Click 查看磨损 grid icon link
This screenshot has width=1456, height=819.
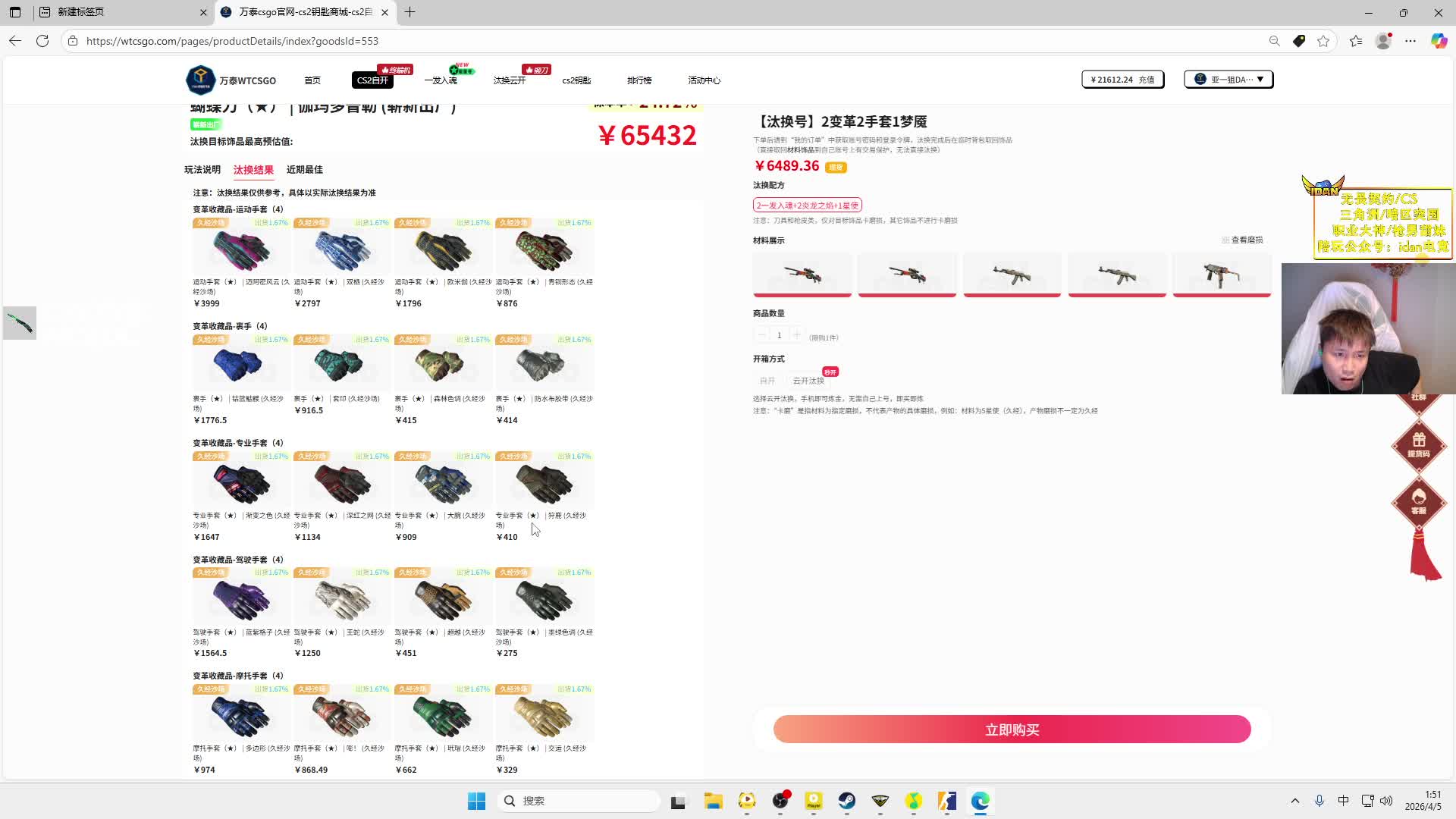coord(1242,240)
